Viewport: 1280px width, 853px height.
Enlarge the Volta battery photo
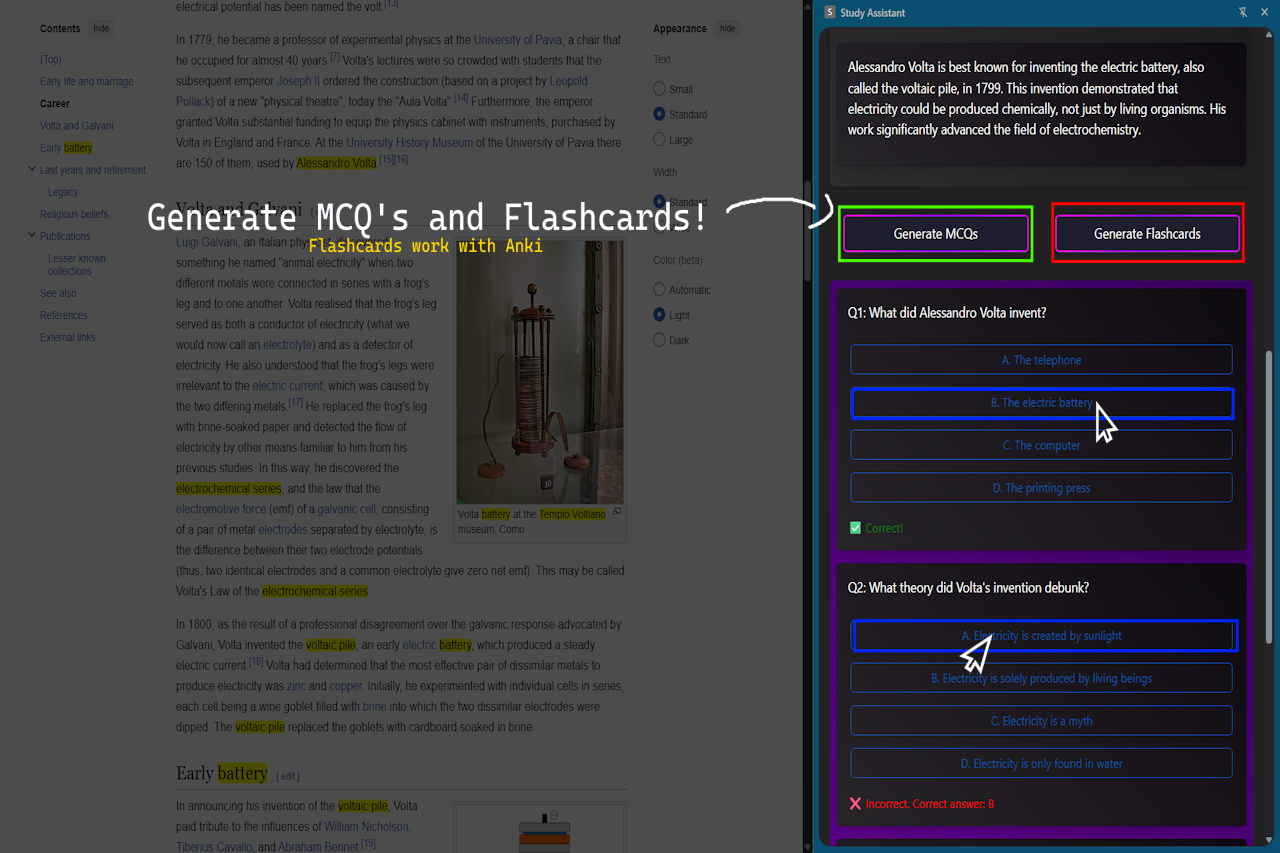(540, 372)
